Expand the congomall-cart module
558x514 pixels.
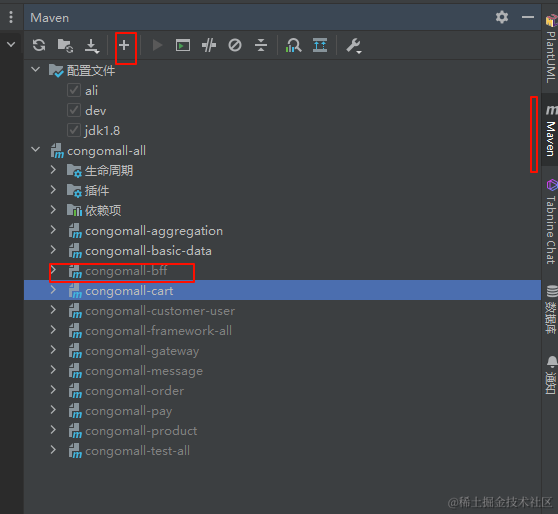pos(53,290)
